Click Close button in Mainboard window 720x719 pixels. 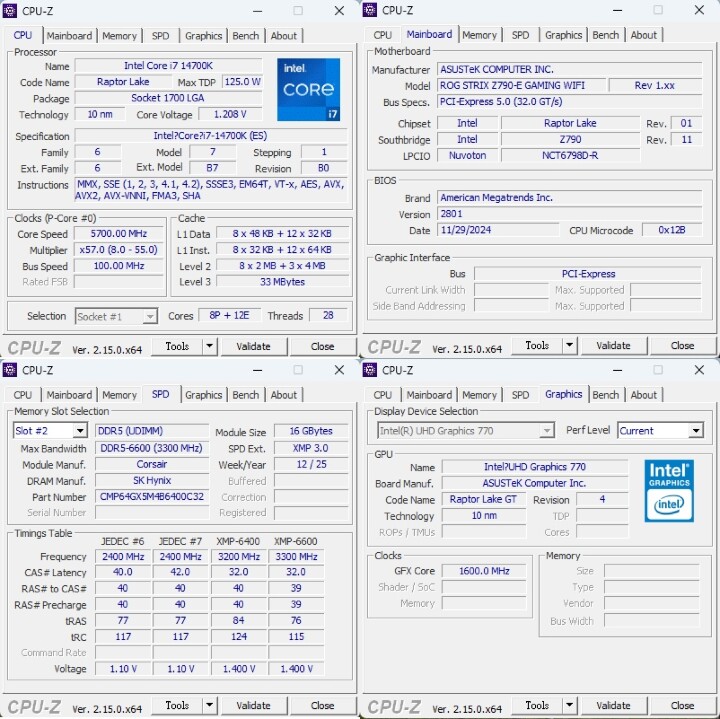click(682, 345)
